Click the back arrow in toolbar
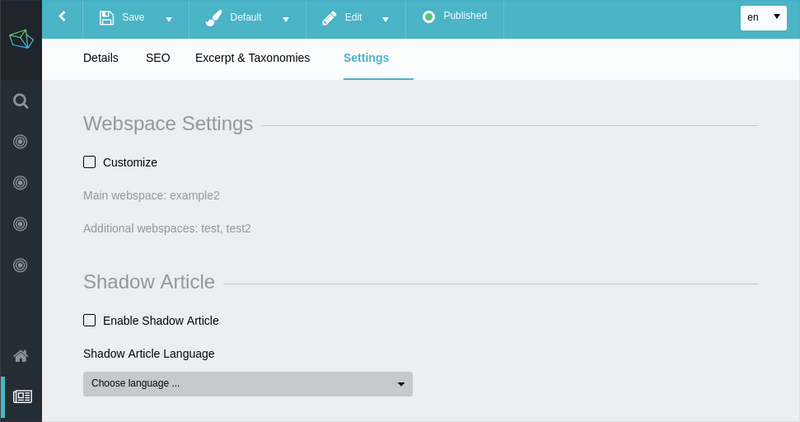 (x=62, y=17)
